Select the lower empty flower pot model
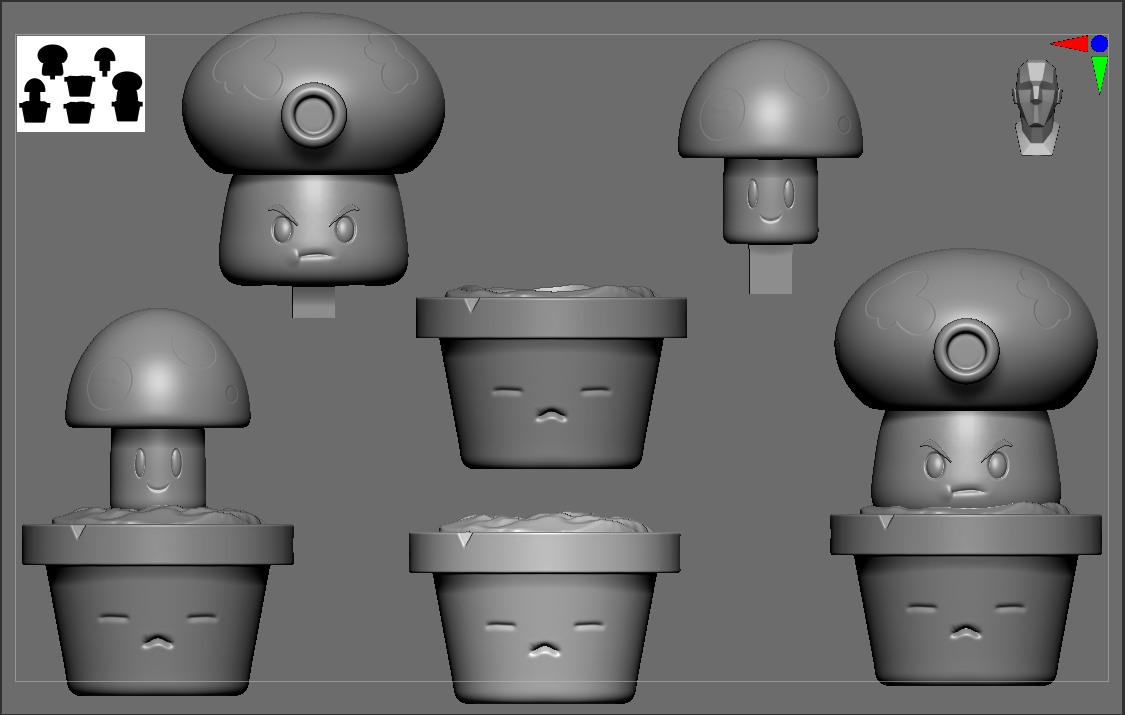Image resolution: width=1125 pixels, height=715 pixels. 545,608
